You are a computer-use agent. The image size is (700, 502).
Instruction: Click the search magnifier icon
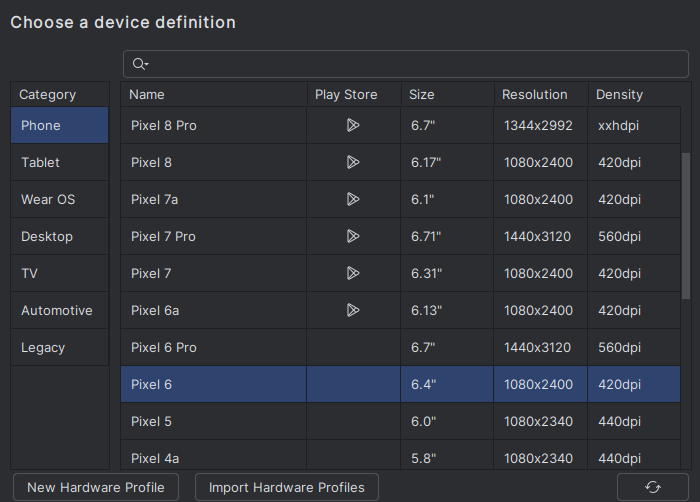point(140,64)
